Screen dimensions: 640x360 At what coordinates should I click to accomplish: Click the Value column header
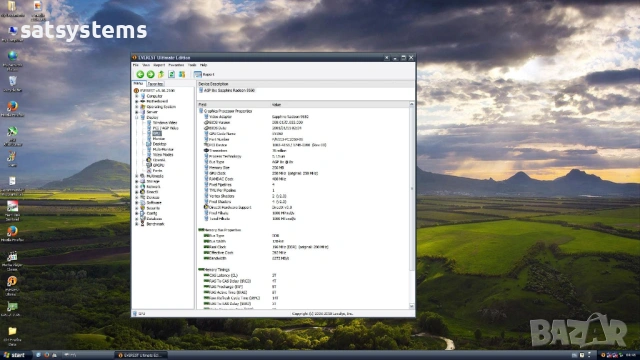pos(339,105)
